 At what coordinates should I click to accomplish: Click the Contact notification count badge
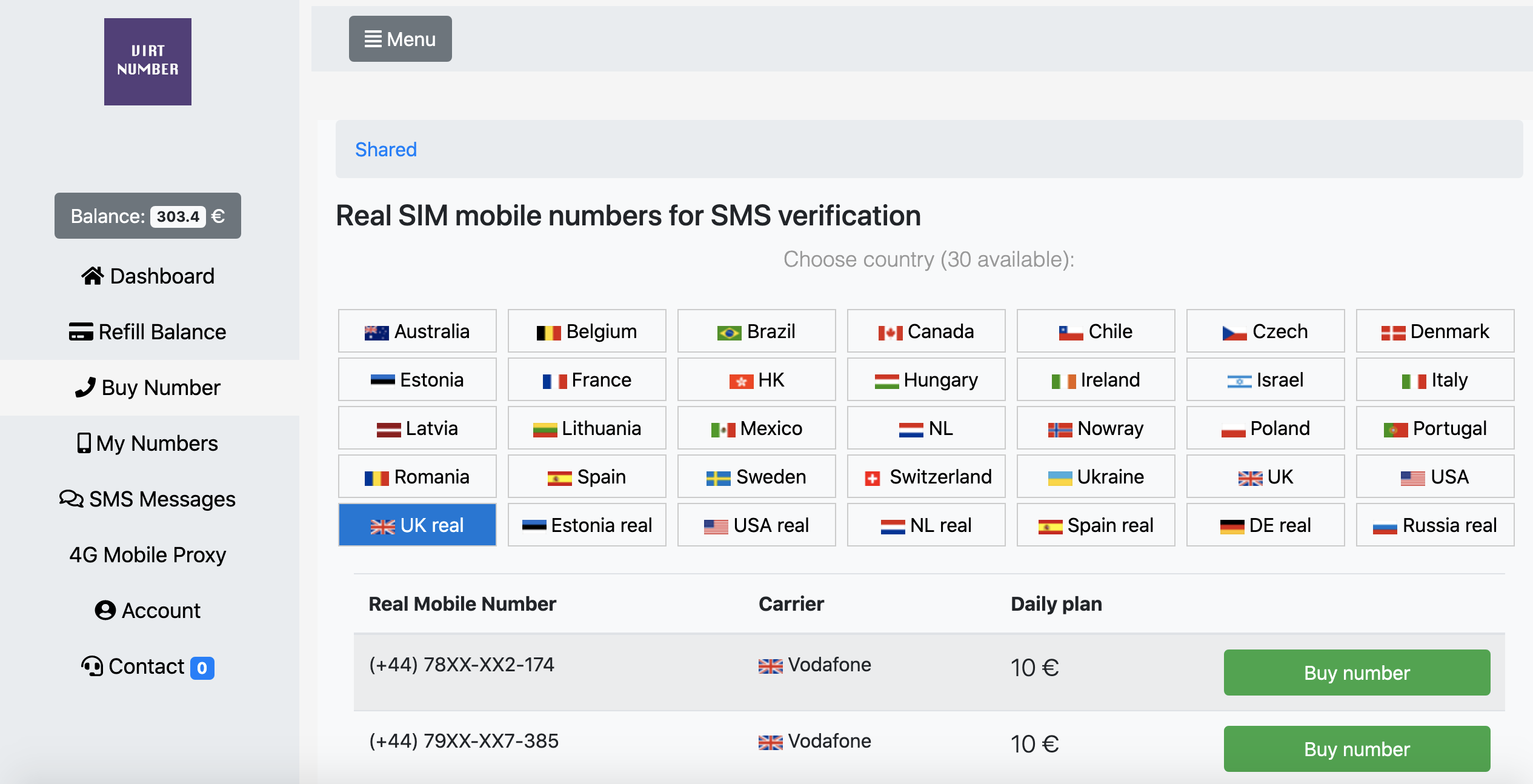[x=202, y=668]
